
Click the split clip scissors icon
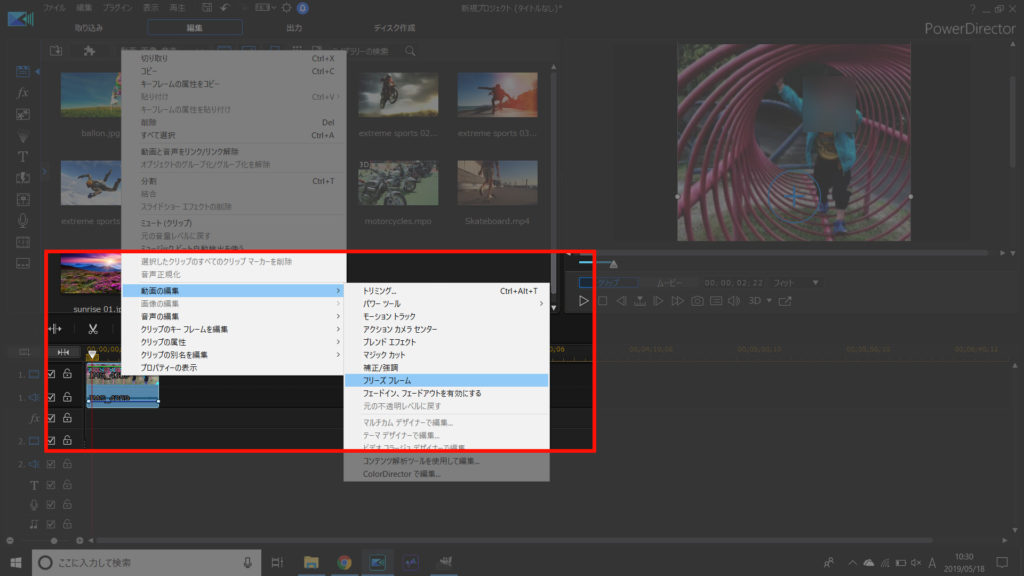92,329
